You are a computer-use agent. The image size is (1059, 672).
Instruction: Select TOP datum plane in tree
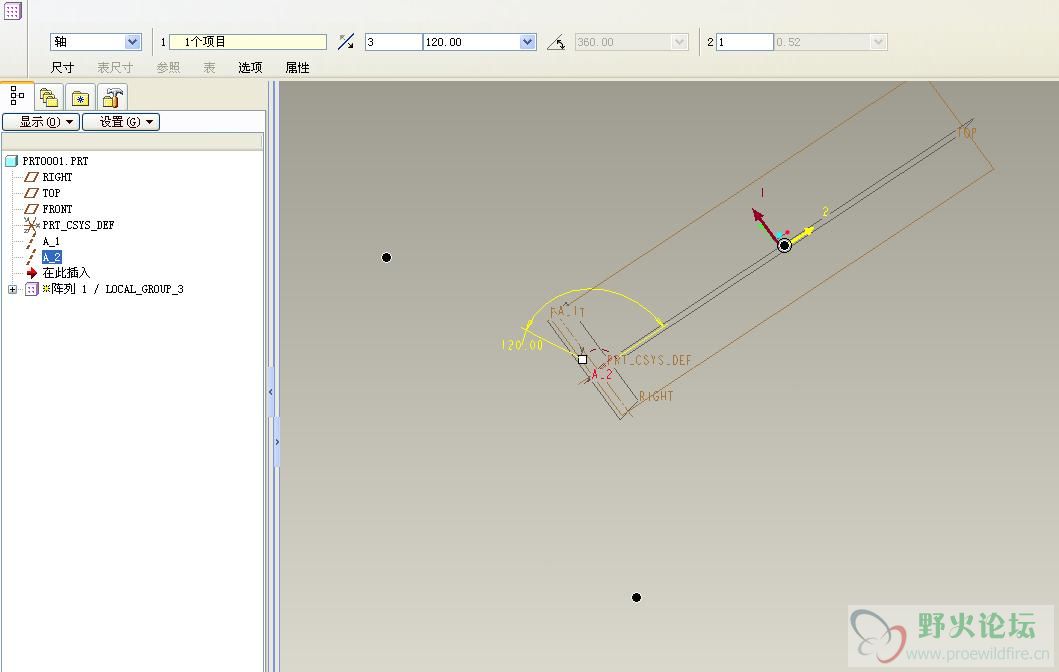51,193
